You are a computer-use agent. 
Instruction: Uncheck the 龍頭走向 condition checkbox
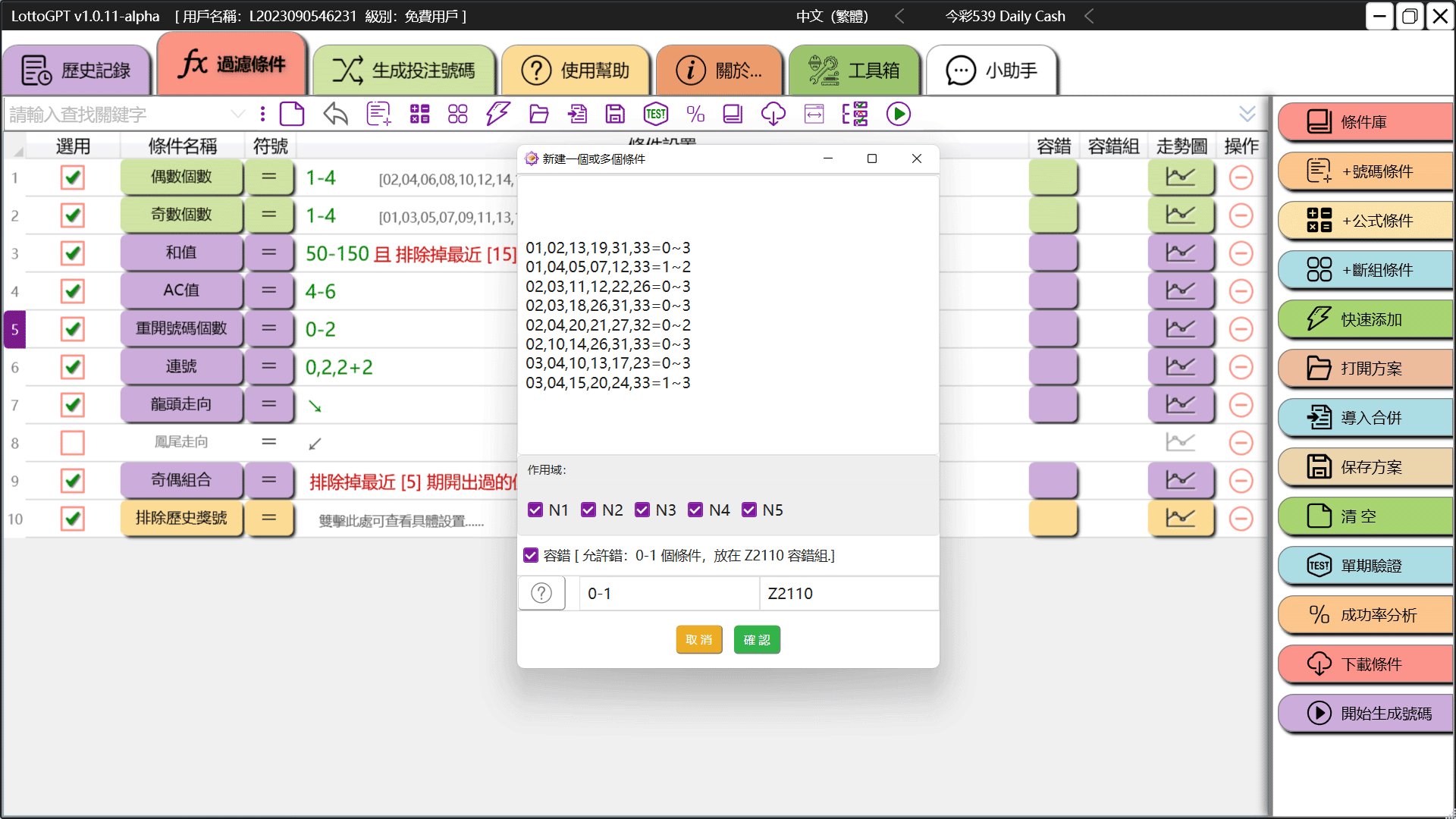pos(73,405)
